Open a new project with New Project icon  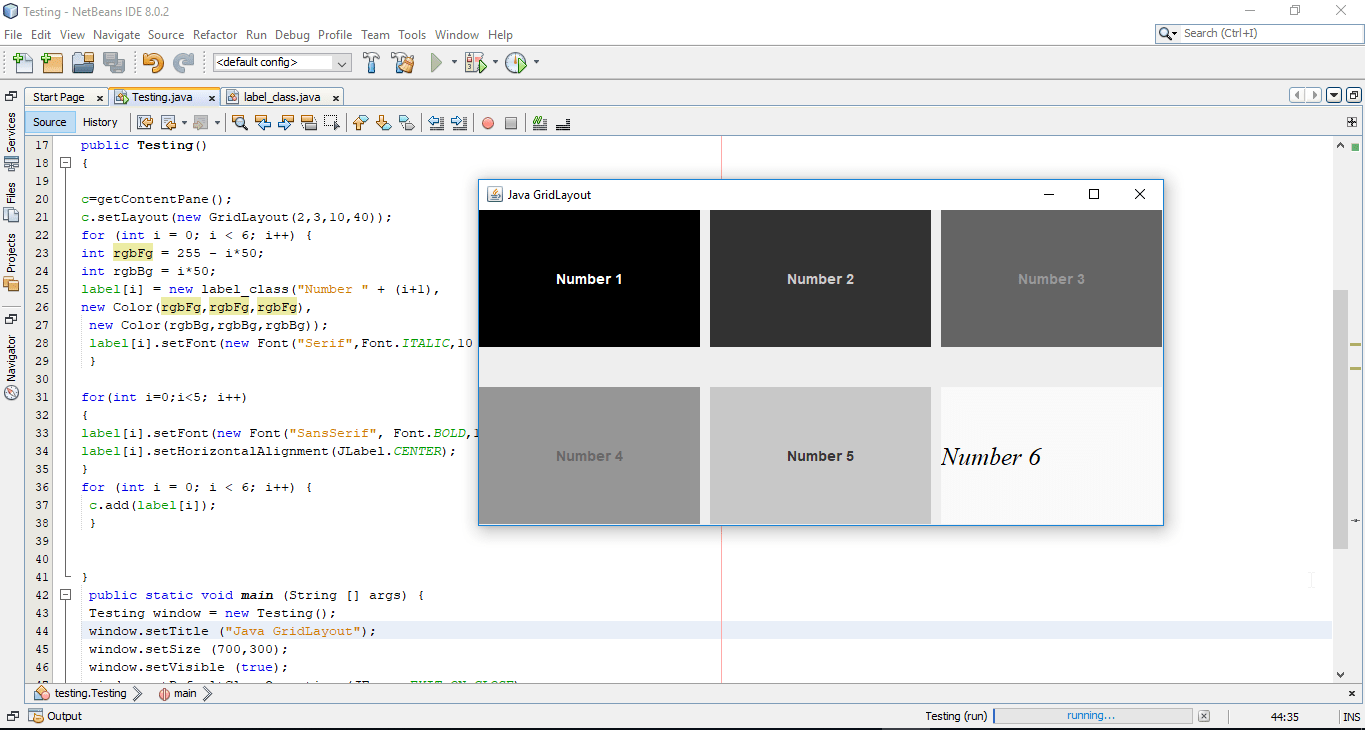click(x=52, y=62)
